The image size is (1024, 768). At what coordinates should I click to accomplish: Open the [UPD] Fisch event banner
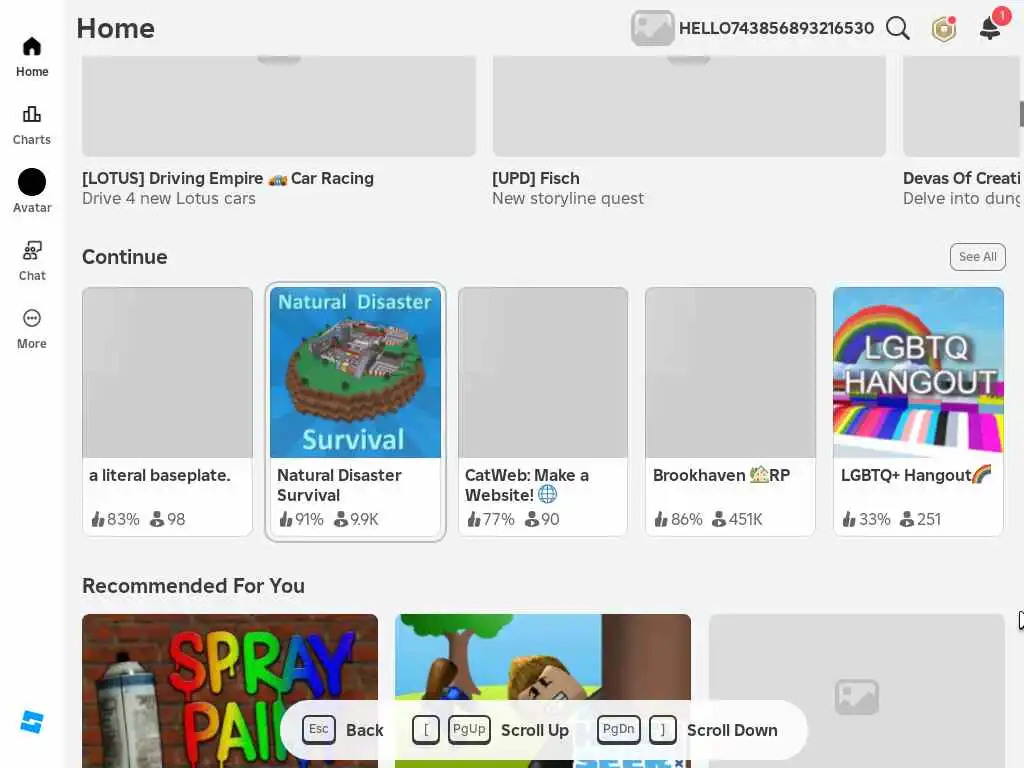[689, 106]
